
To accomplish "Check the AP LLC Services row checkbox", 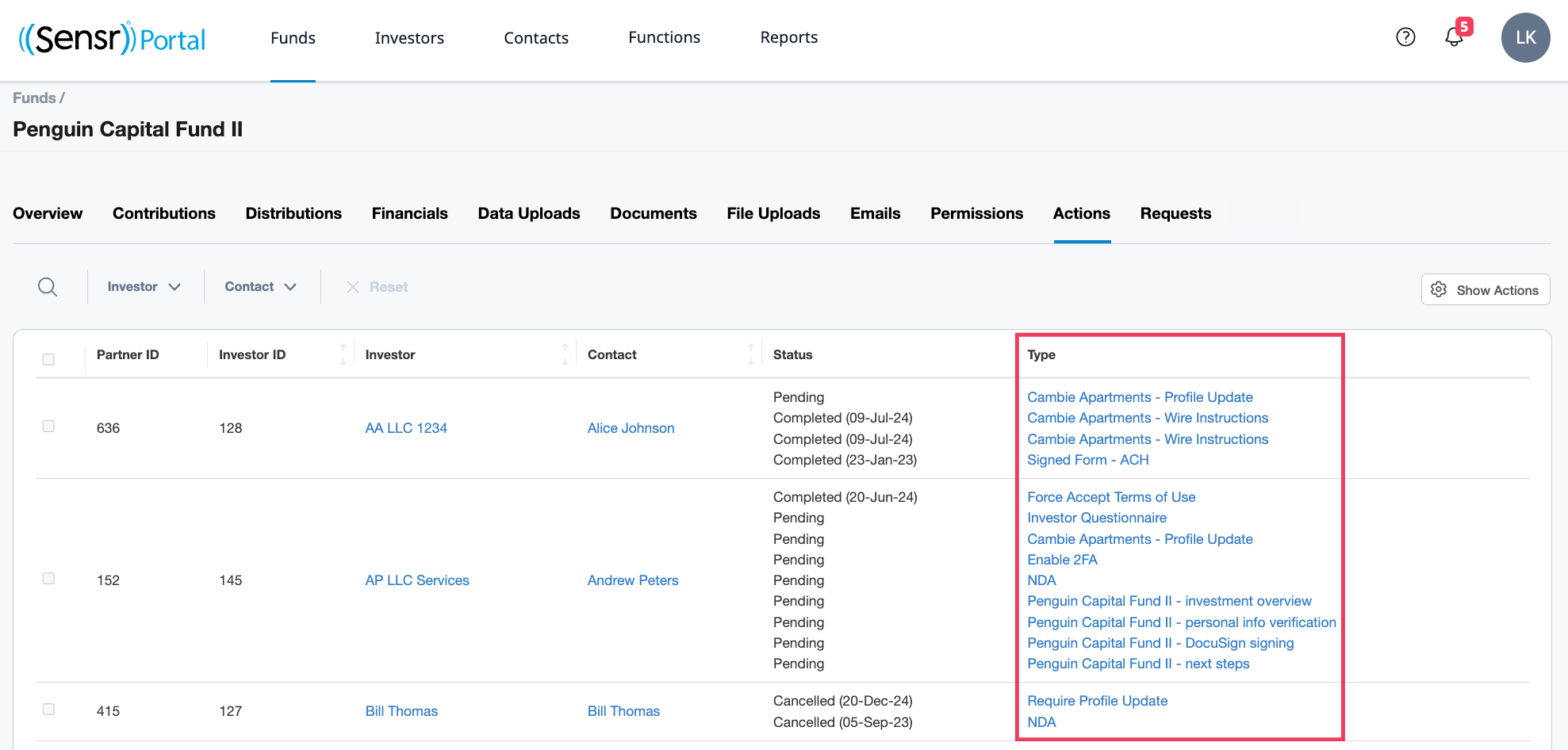I will [48, 579].
